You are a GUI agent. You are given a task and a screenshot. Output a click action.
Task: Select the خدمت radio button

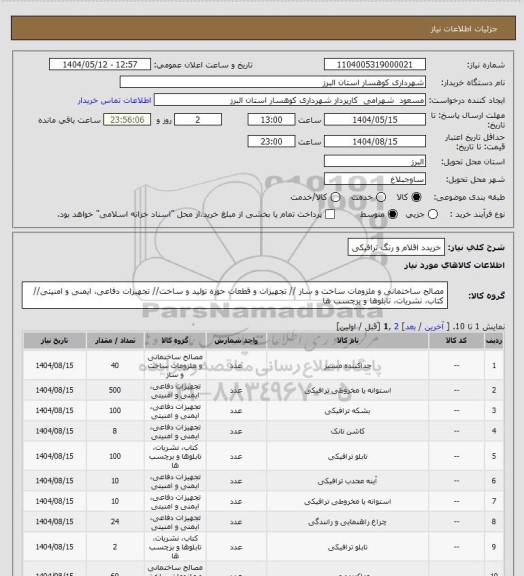click(381, 197)
